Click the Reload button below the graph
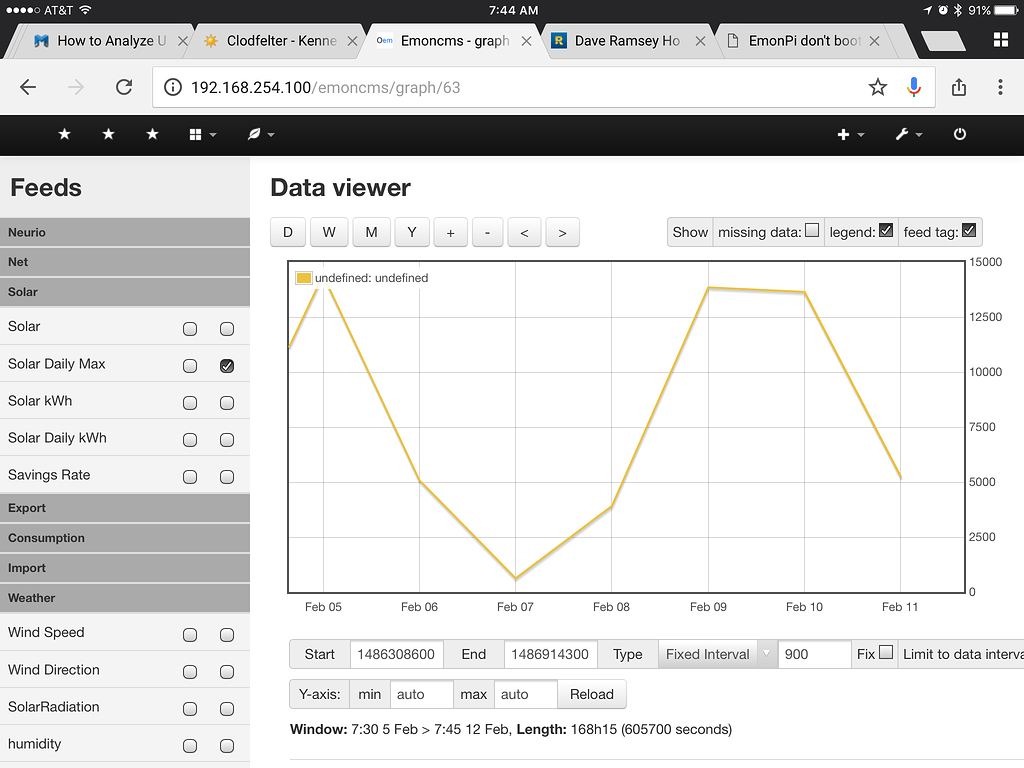1024x768 pixels. [591, 694]
